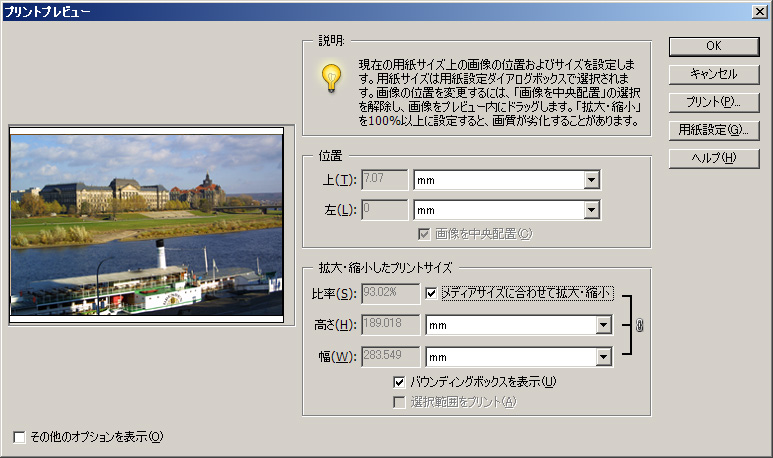Expand the 高さ(H) unit dropdown
The width and height of the screenshot is (773, 458).
603,325
